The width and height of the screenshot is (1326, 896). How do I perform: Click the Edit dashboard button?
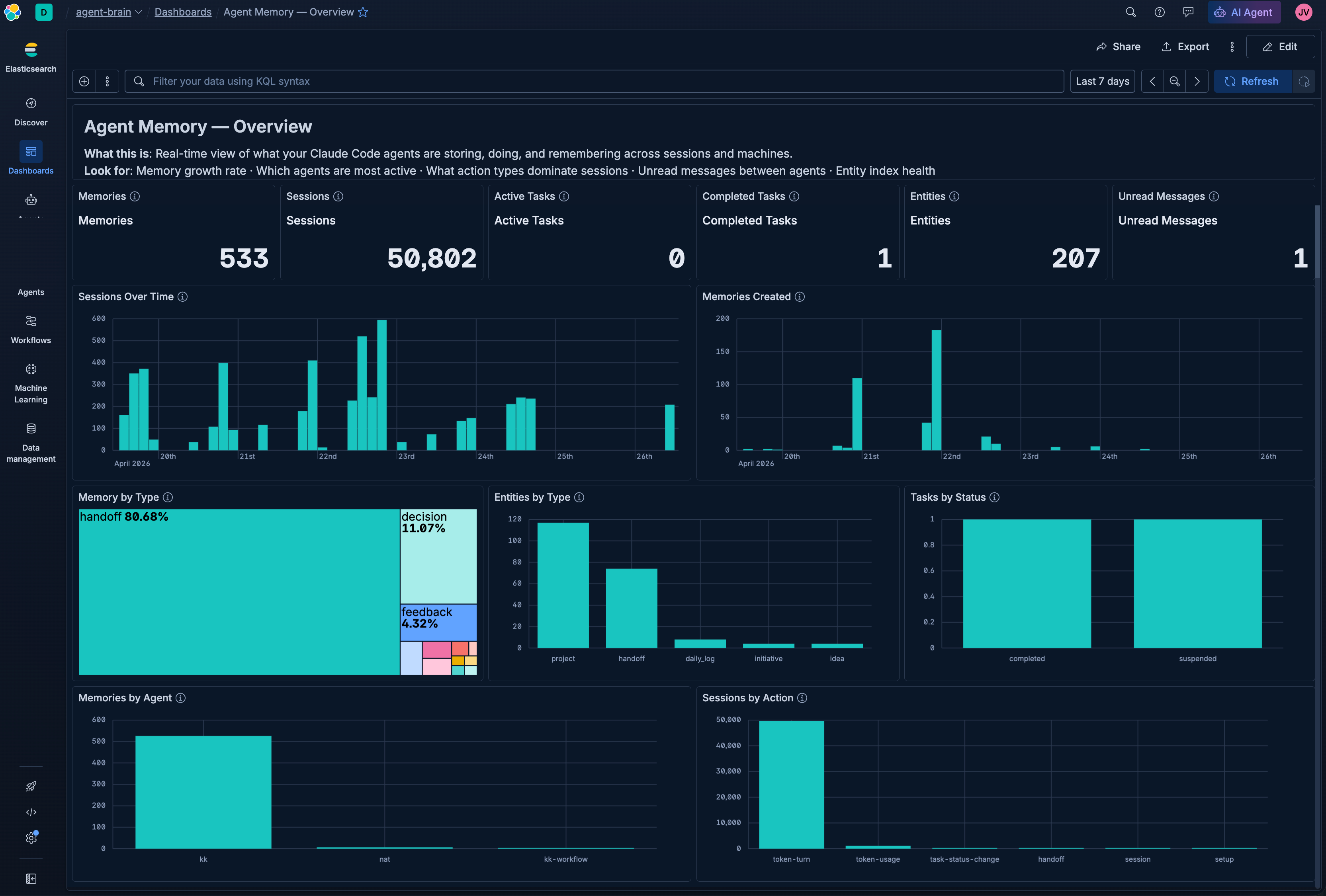click(x=1280, y=47)
